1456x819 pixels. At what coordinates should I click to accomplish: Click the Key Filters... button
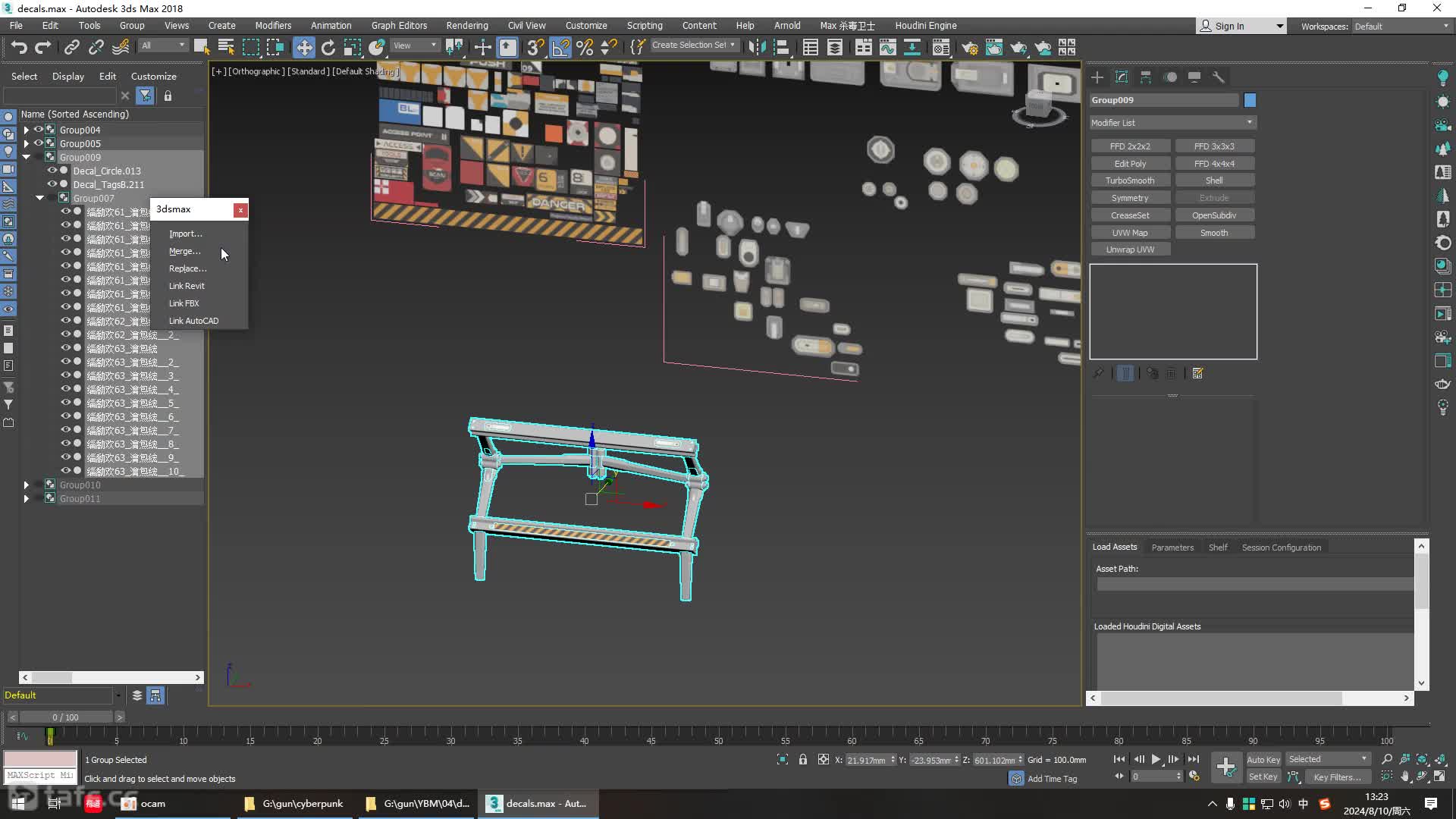[1337, 777]
